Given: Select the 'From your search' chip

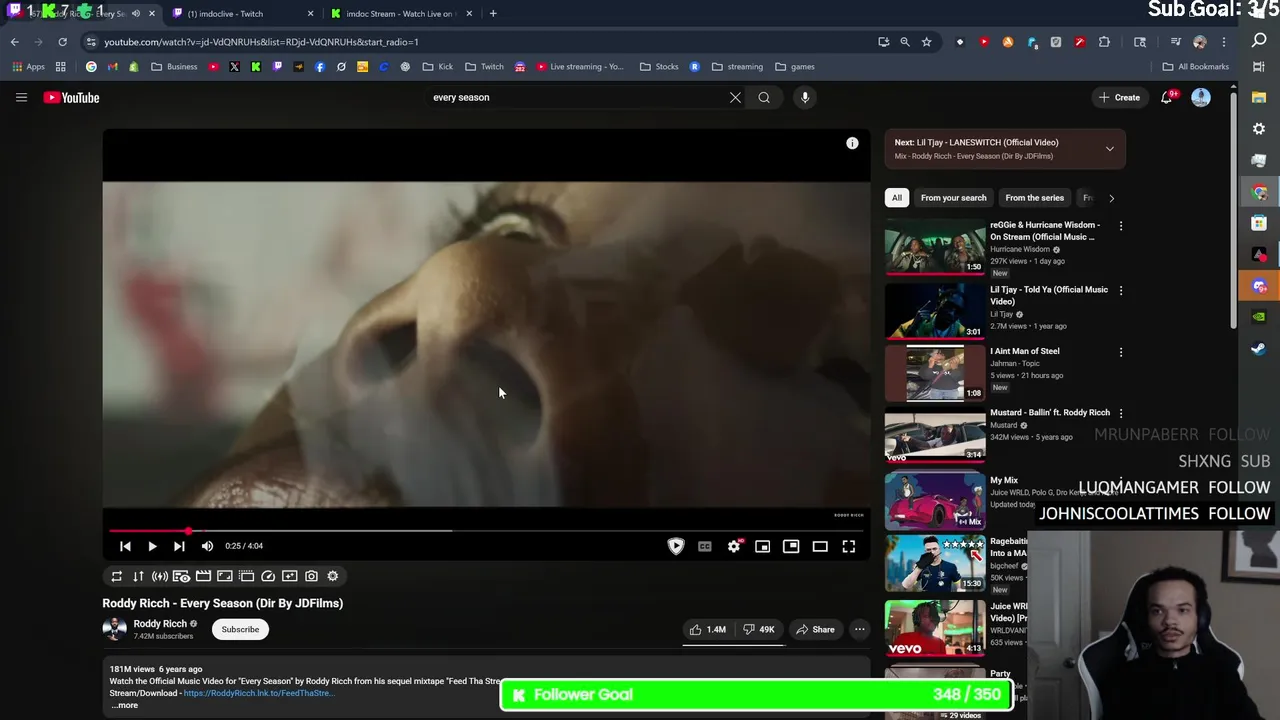Looking at the screenshot, I should pyautogui.click(x=953, y=198).
